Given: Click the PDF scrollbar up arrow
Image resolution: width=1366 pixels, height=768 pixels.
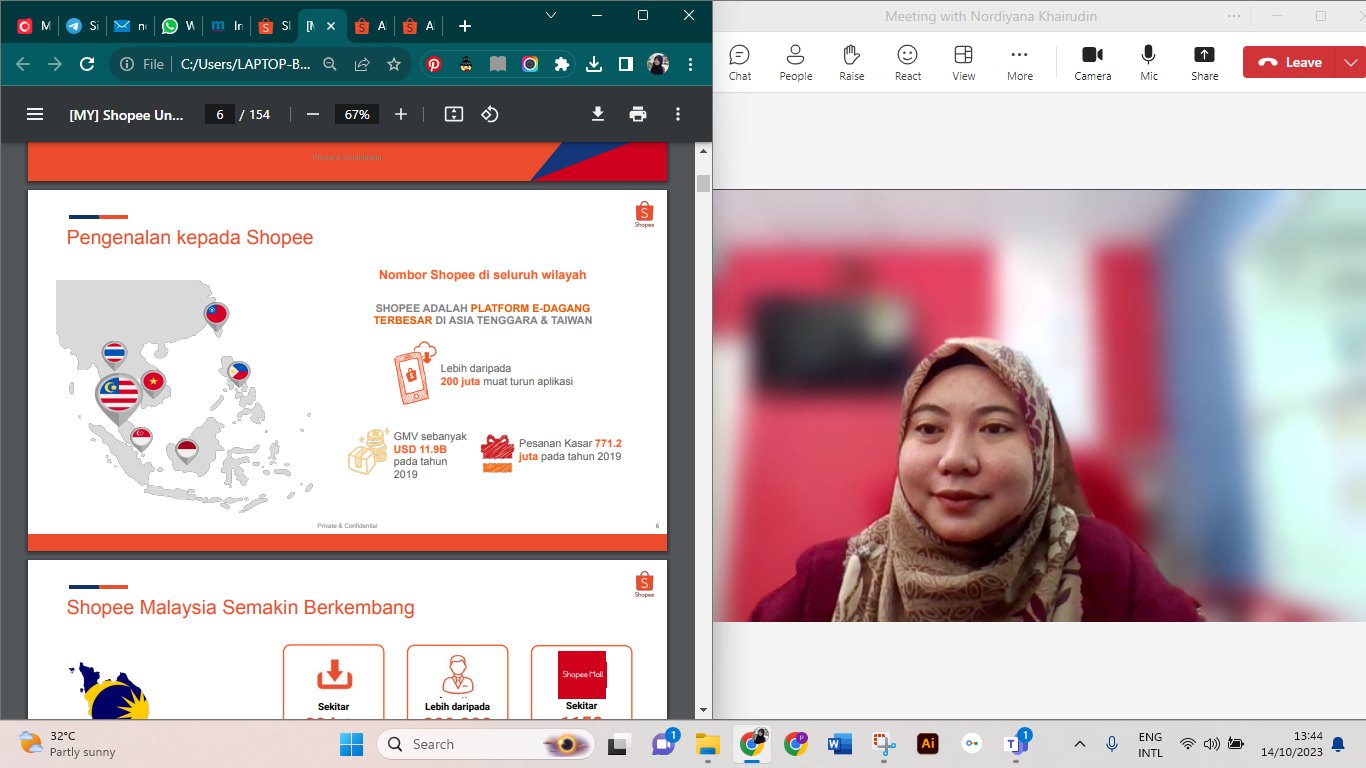Looking at the screenshot, I should [704, 151].
